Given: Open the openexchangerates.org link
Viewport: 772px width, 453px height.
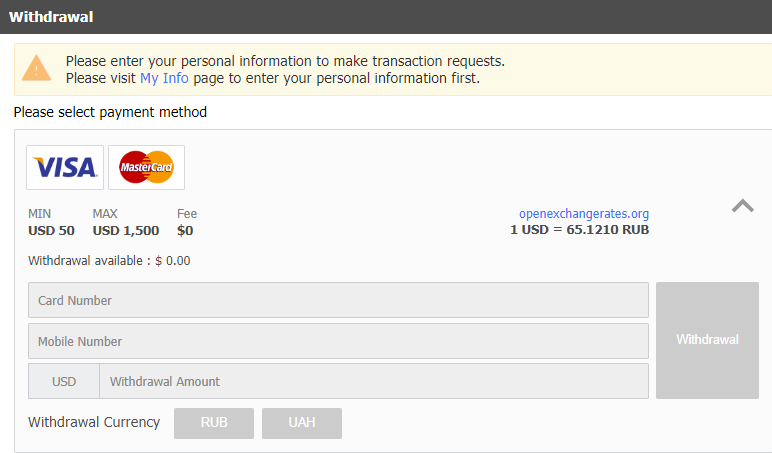Looking at the screenshot, I should coord(584,214).
